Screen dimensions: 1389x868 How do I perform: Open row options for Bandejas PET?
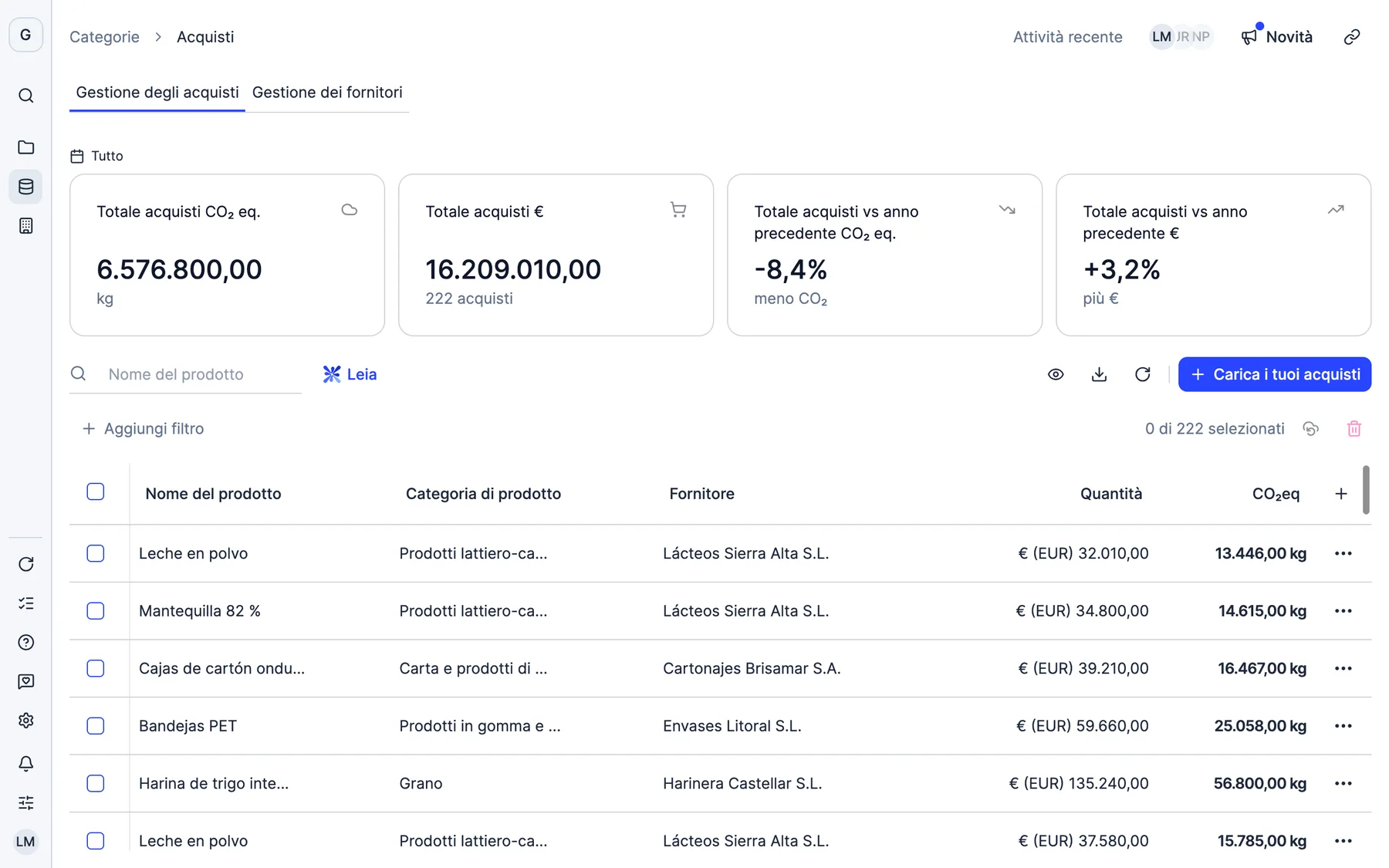pyautogui.click(x=1343, y=726)
